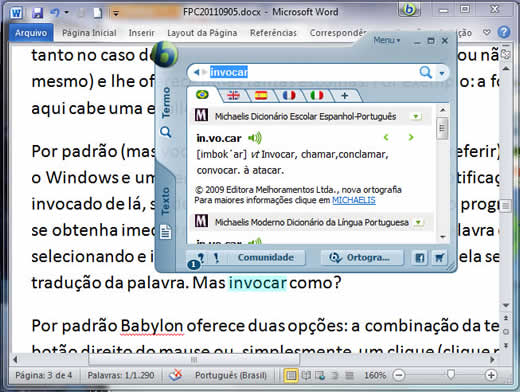
Task: Go back with the Babylon left arrow
Action: click(197, 72)
